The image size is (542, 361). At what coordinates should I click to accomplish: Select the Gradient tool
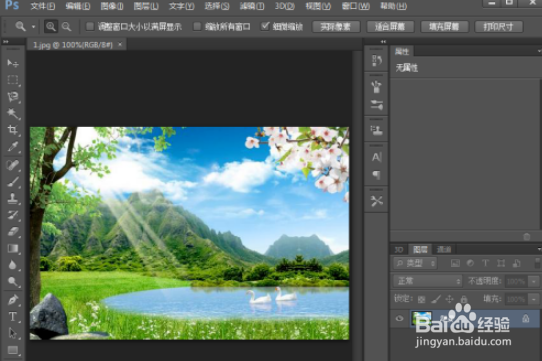click(13, 248)
